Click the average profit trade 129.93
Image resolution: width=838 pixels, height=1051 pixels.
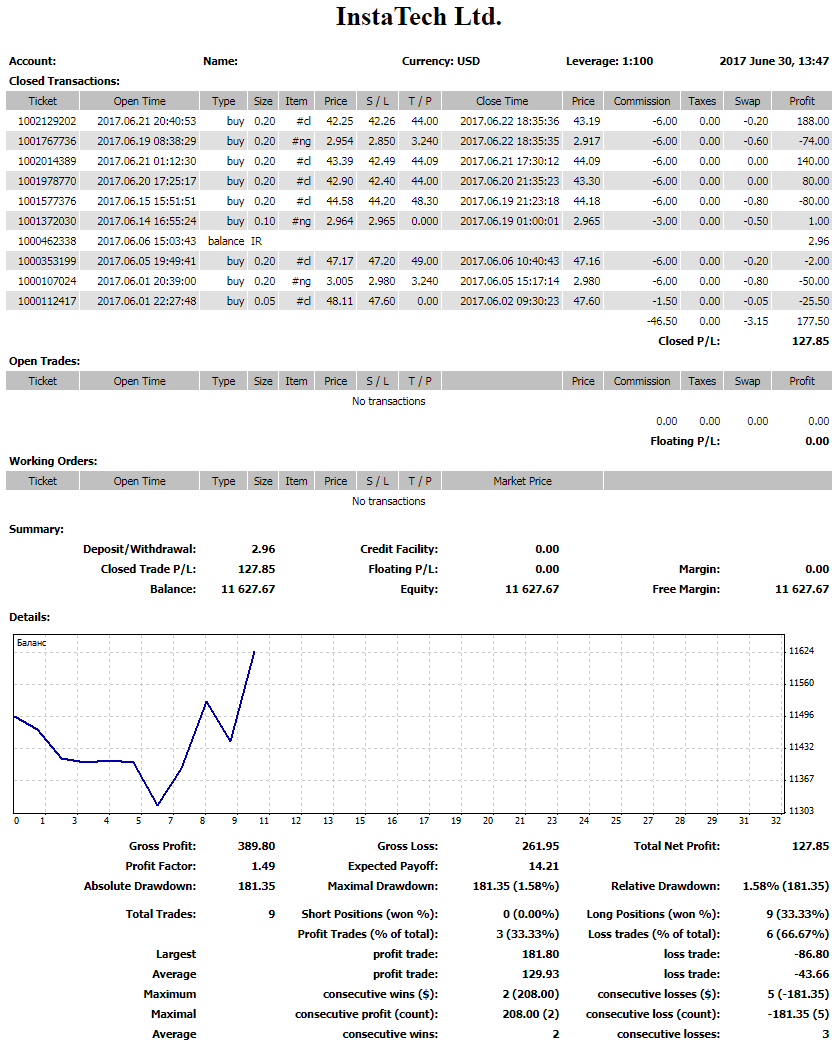[x=540, y=975]
